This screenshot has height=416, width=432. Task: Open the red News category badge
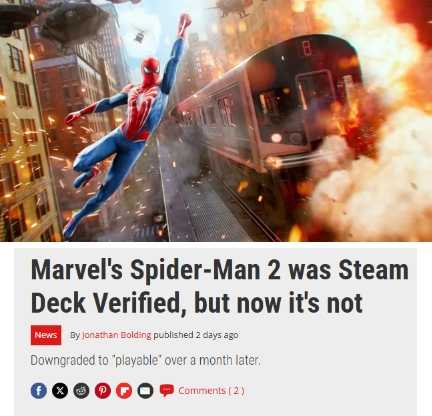pyautogui.click(x=46, y=335)
